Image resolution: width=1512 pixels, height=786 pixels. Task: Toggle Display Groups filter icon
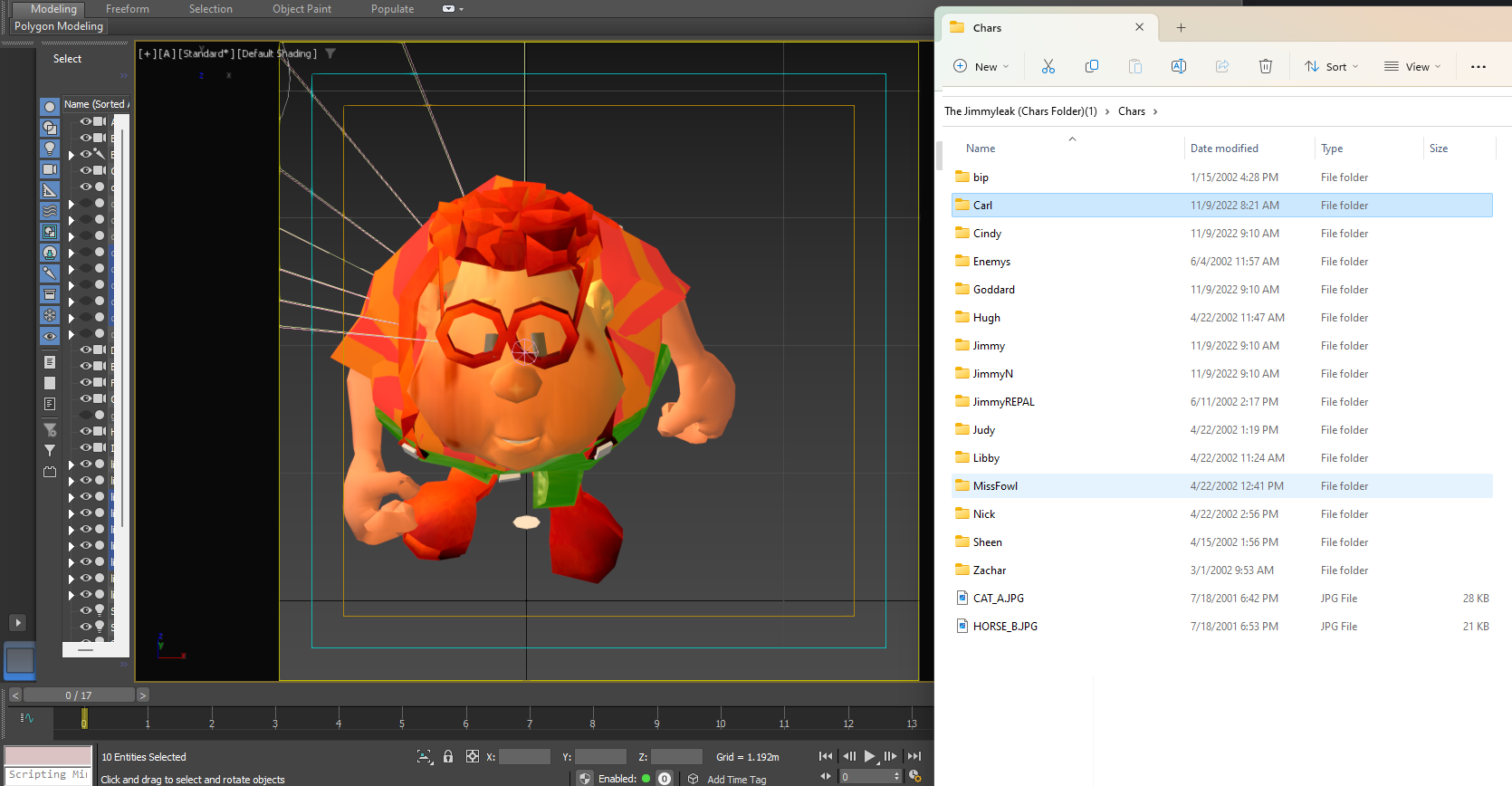pyautogui.click(x=50, y=232)
